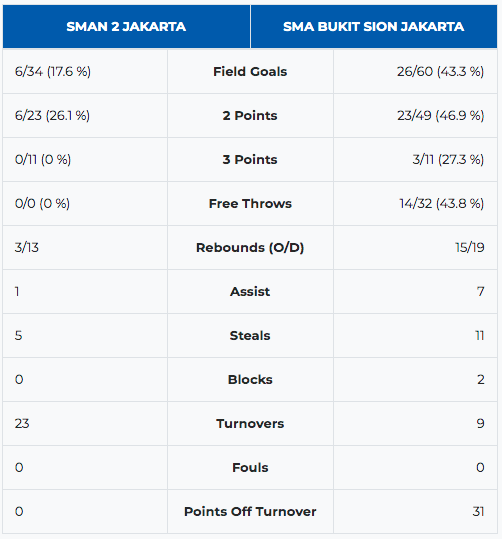Click the Blocks row label
The height and width of the screenshot is (539, 502).
(250, 380)
